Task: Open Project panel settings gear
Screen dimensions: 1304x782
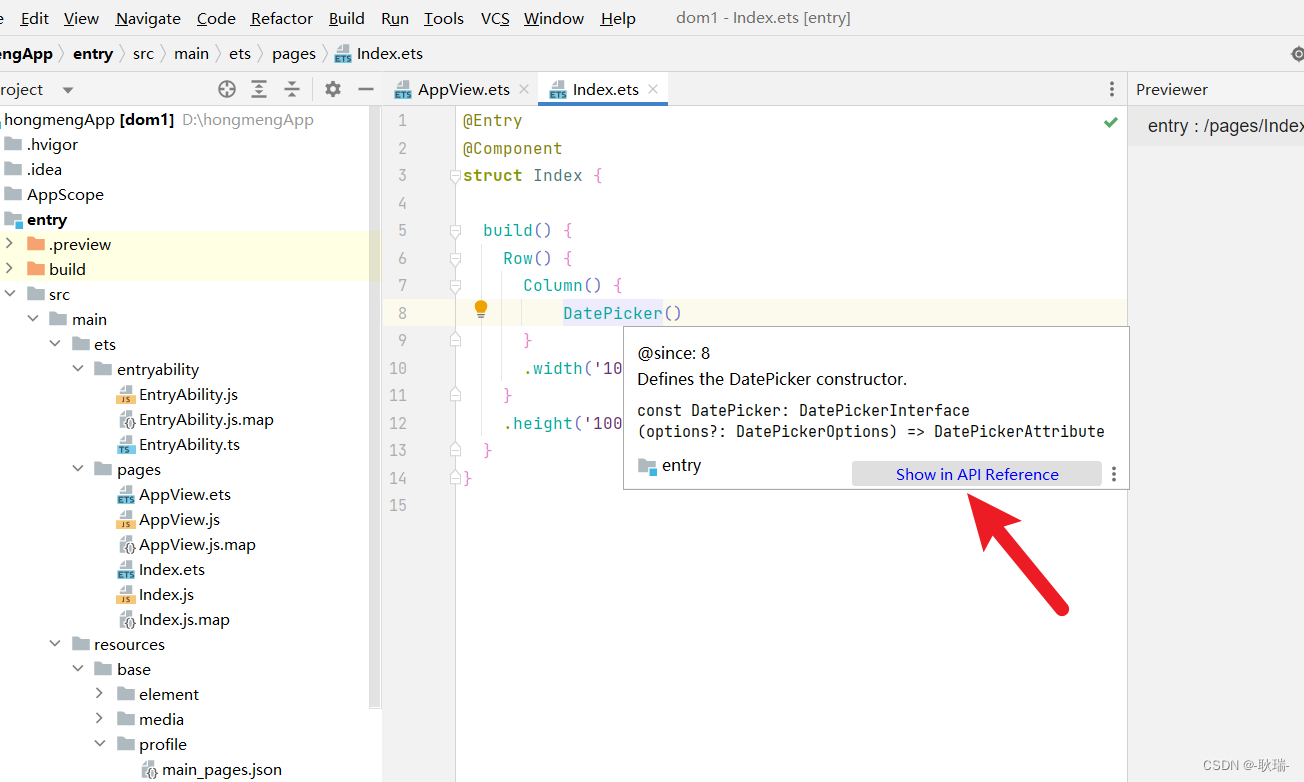Action: (333, 89)
